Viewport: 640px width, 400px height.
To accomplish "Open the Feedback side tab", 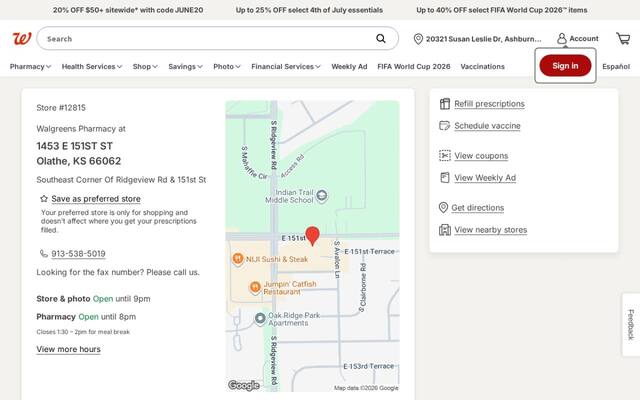I will pos(631,324).
